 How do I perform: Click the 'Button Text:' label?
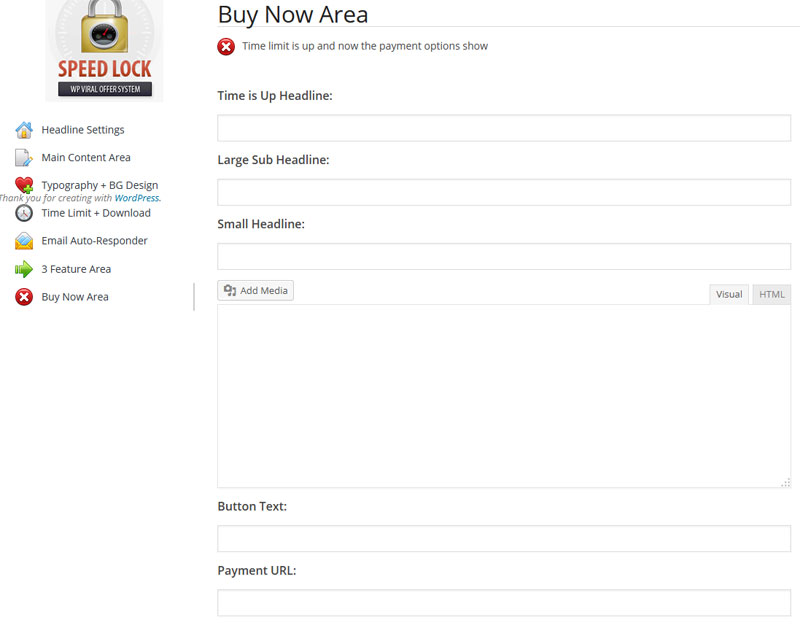tap(252, 507)
